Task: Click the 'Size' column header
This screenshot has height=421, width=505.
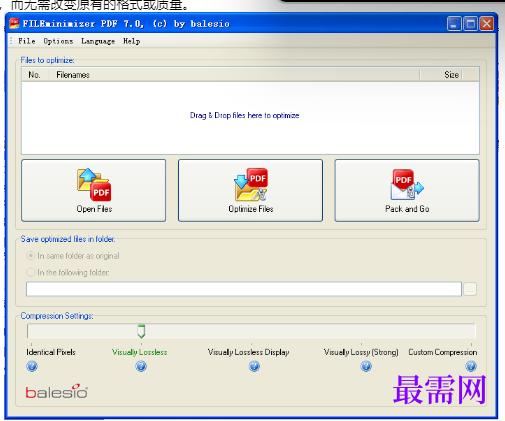Action: [441, 75]
